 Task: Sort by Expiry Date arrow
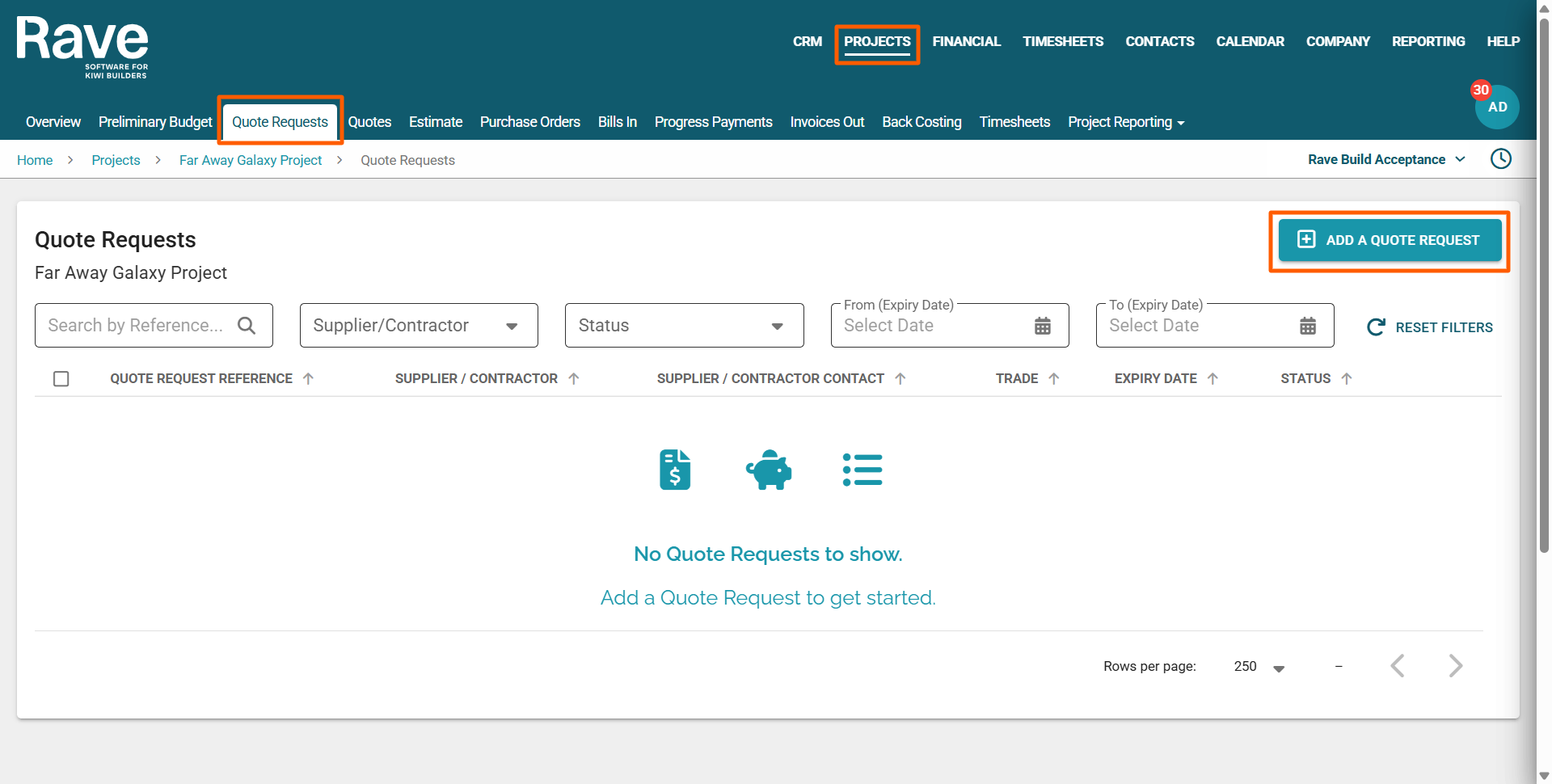(1212, 378)
